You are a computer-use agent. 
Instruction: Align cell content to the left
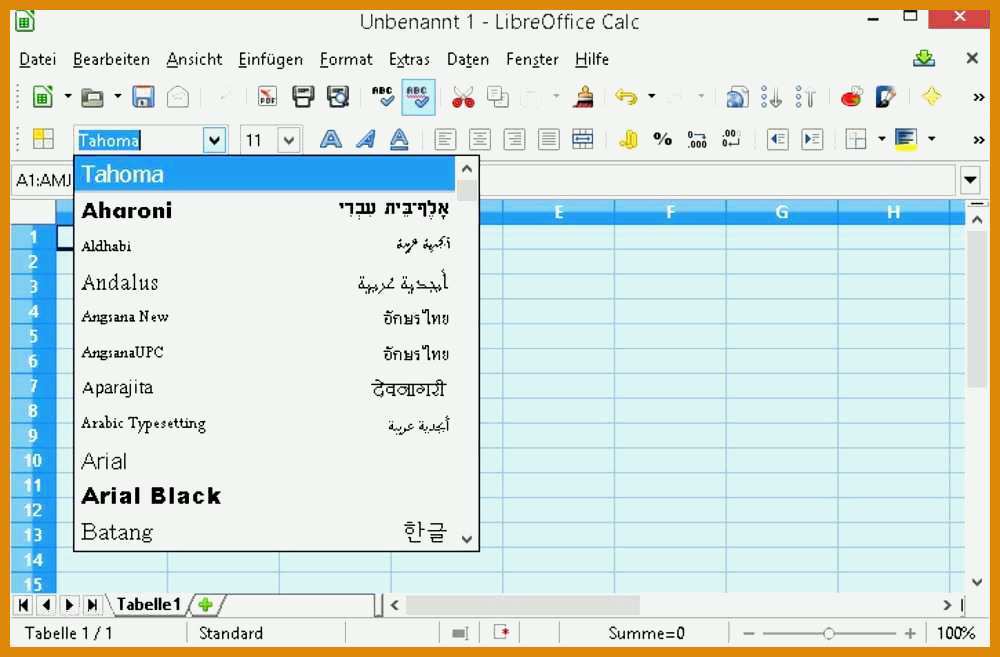pyautogui.click(x=445, y=139)
